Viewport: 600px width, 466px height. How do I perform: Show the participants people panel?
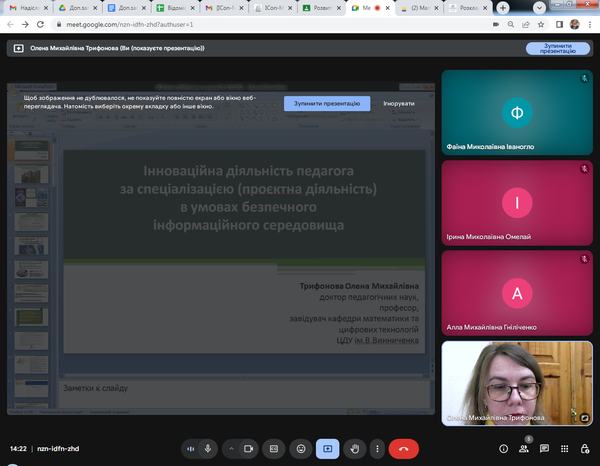[x=524, y=449]
